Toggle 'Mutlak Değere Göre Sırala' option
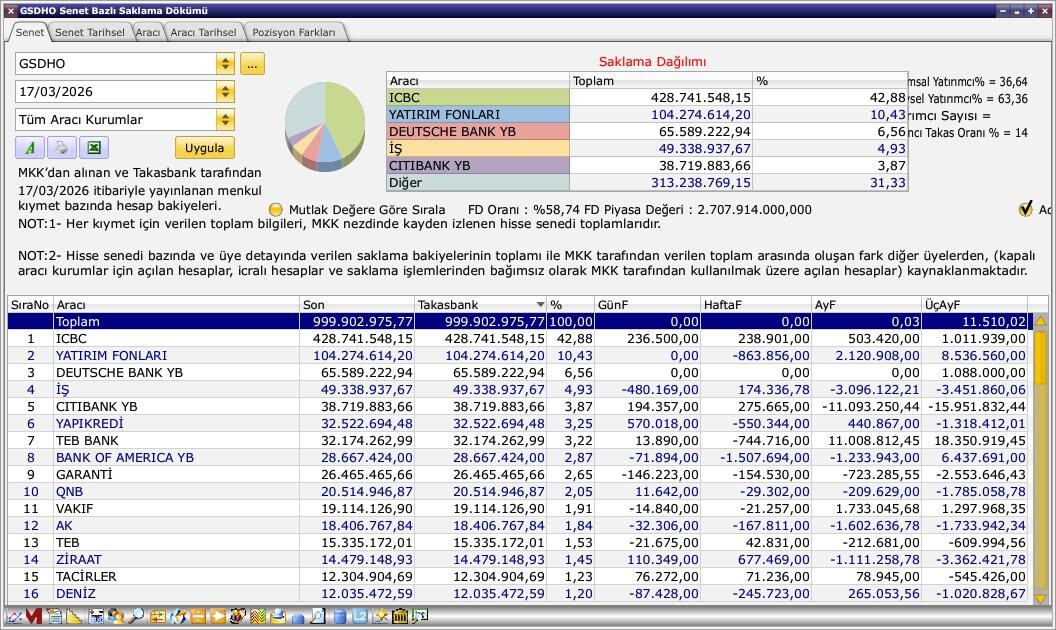 click(x=277, y=210)
